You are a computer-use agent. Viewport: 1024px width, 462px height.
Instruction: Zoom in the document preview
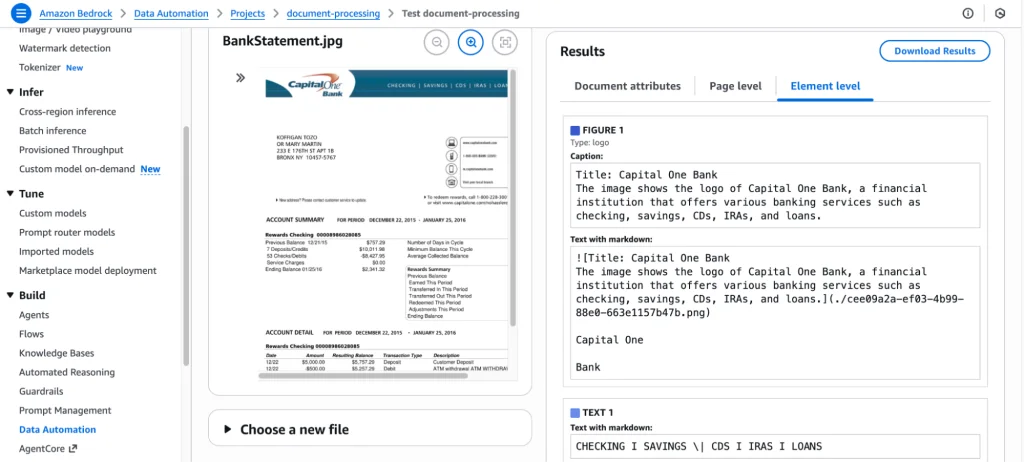[x=471, y=42]
